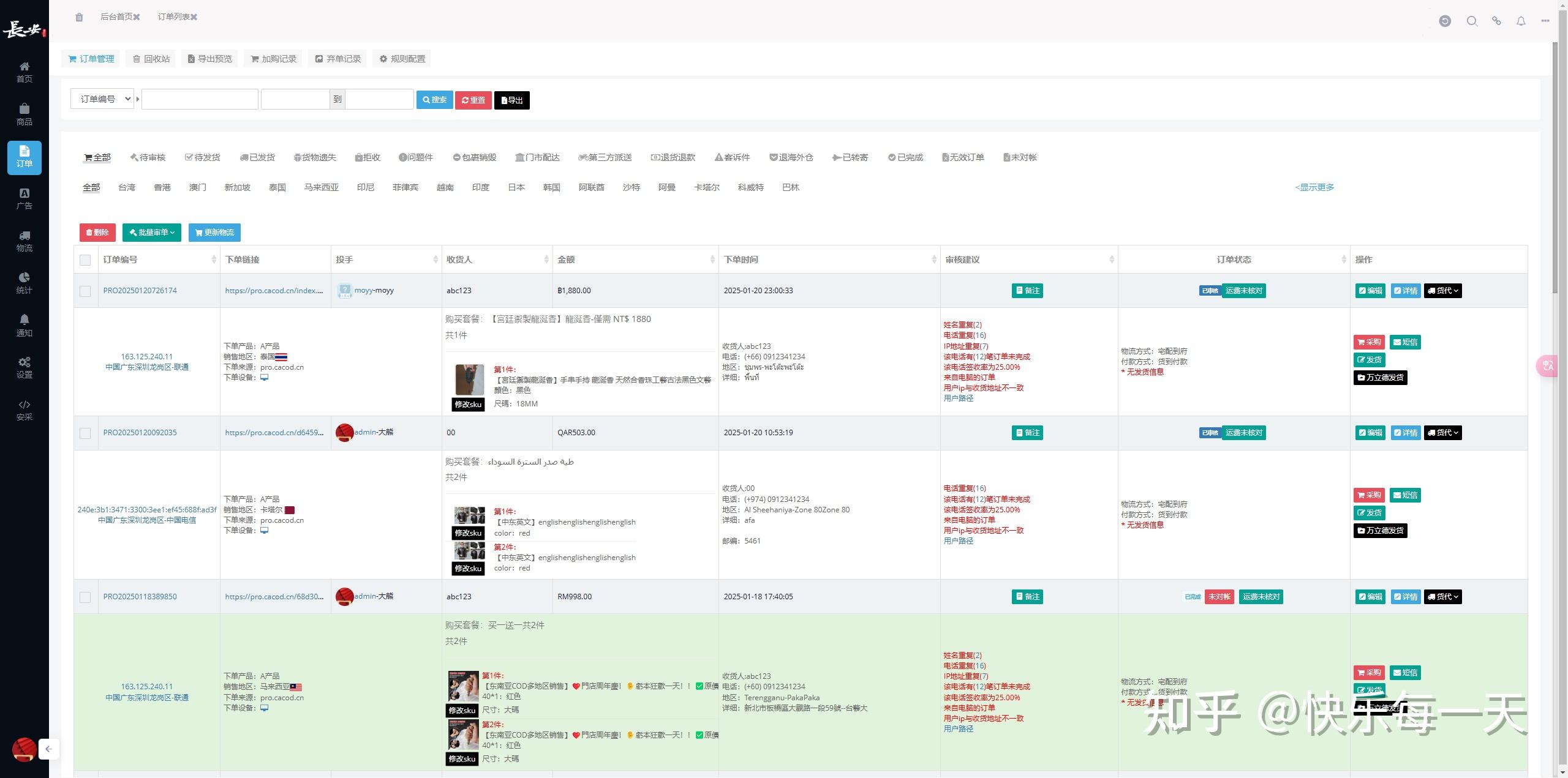The image size is (1568, 778).
Task: Expand the 批量审单 dropdown button
Action: (x=152, y=233)
